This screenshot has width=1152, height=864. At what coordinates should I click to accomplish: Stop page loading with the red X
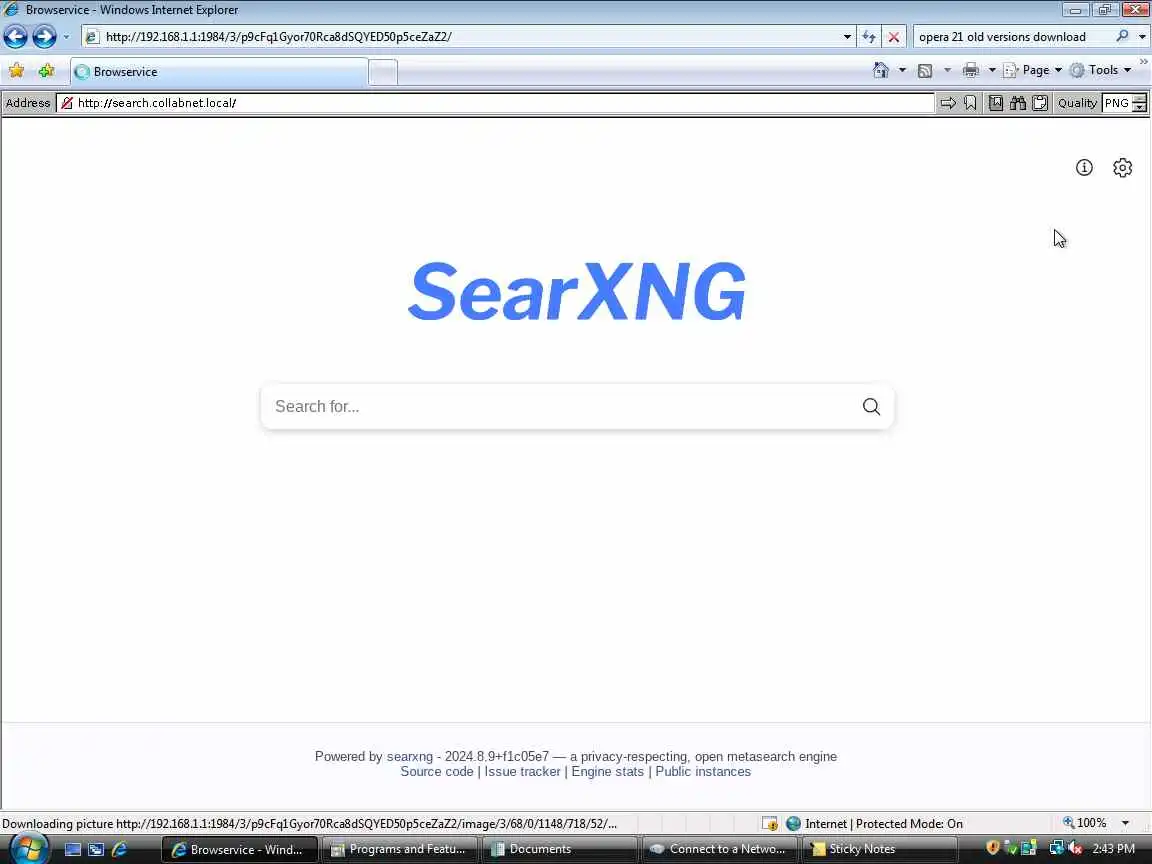[x=893, y=37]
